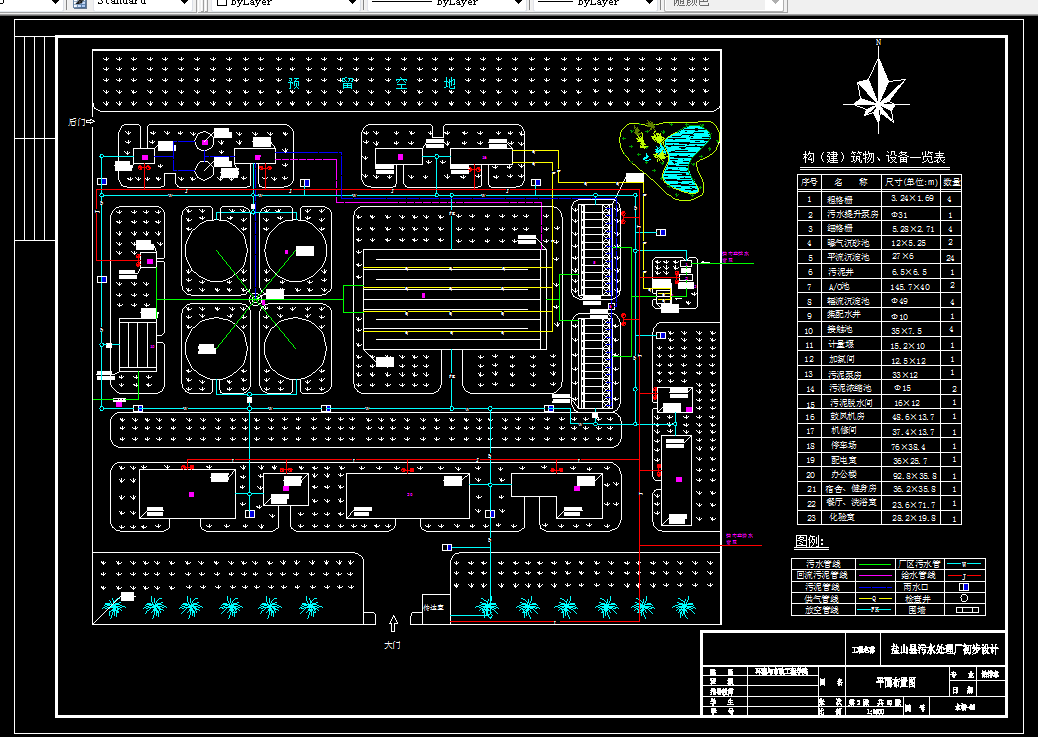
Task: Select the 污水管线 legend label
Action: point(824,564)
